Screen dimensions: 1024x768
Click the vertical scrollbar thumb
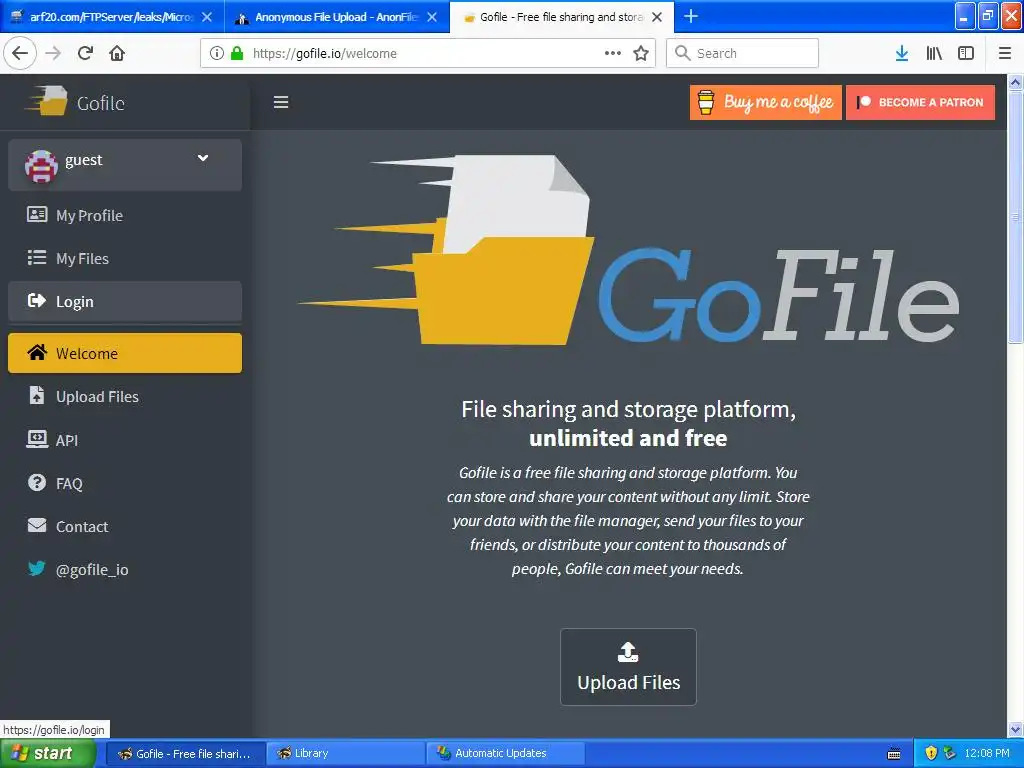1015,217
